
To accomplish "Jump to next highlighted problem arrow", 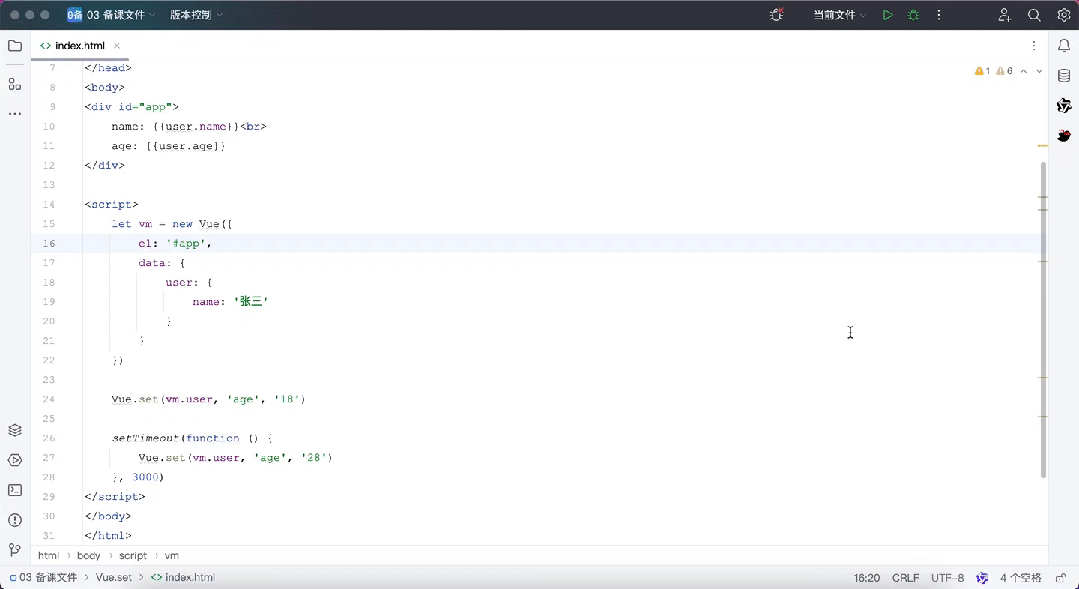I will pyautogui.click(x=1039, y=71).
